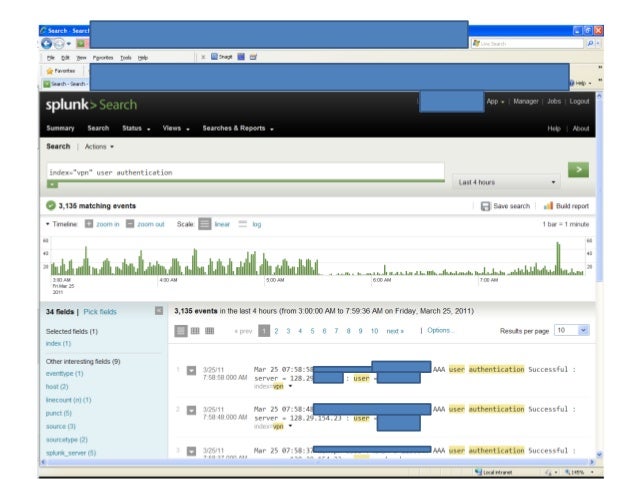638x479 pixels.
Task: Select the linear scale icon
Action: point(205,224)
